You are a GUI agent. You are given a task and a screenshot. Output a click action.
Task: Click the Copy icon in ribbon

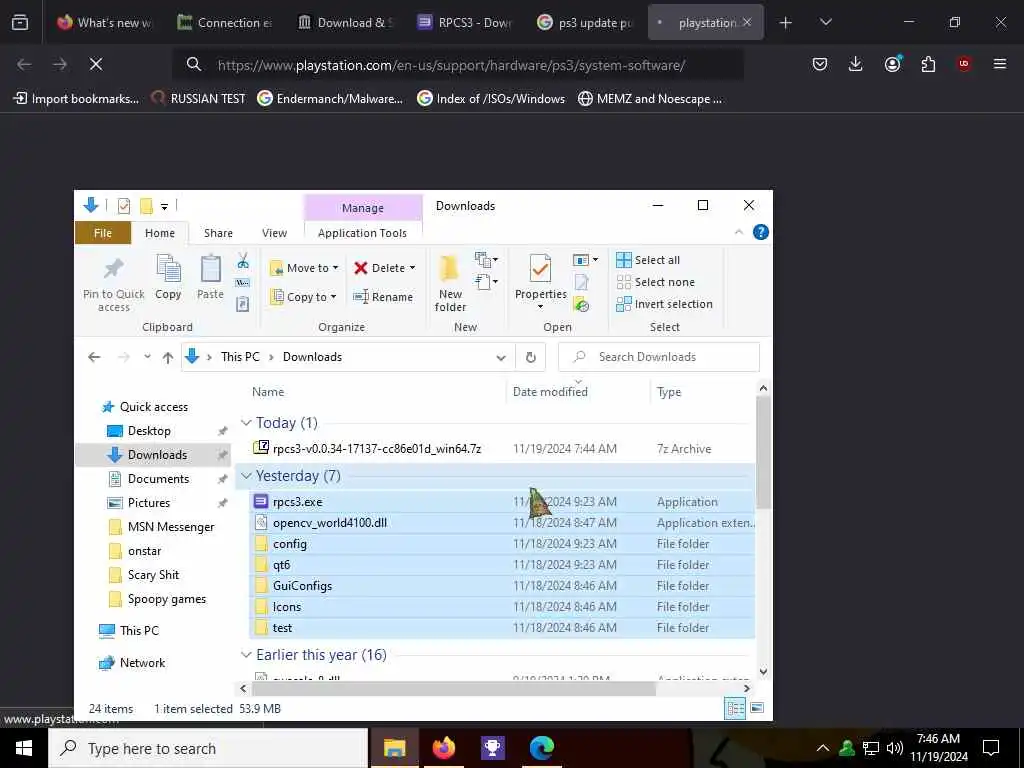[168, 278]
